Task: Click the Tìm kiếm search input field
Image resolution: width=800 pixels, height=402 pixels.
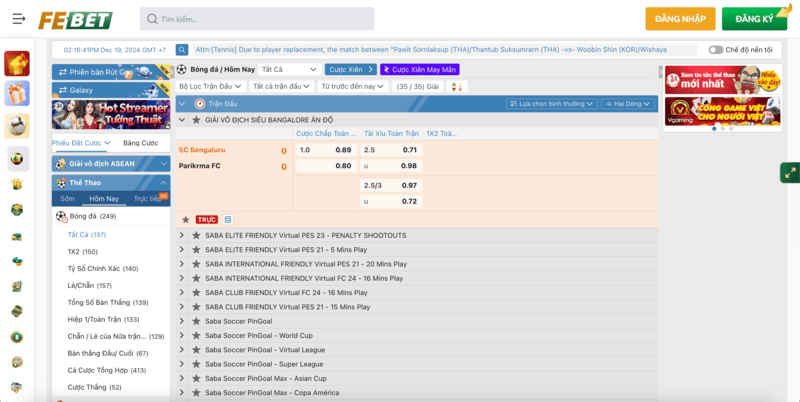Action: pos(260,19)
